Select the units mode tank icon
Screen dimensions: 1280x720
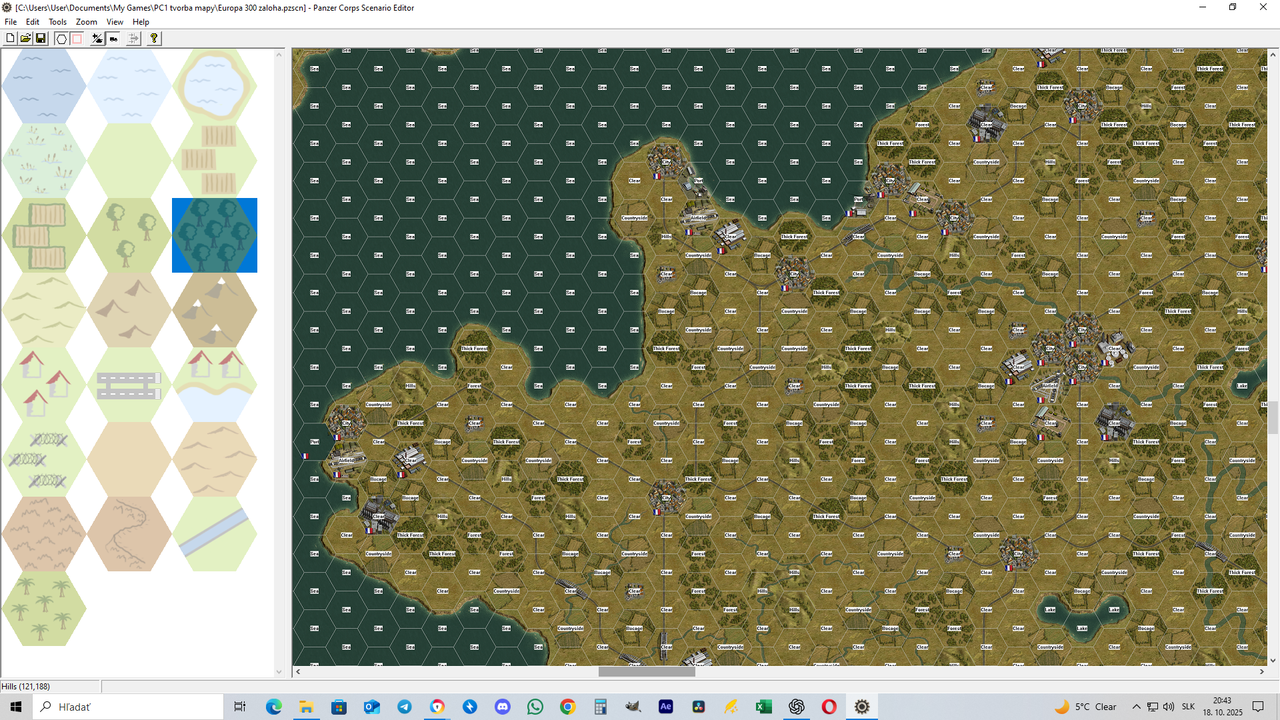(x=113, y=38)
